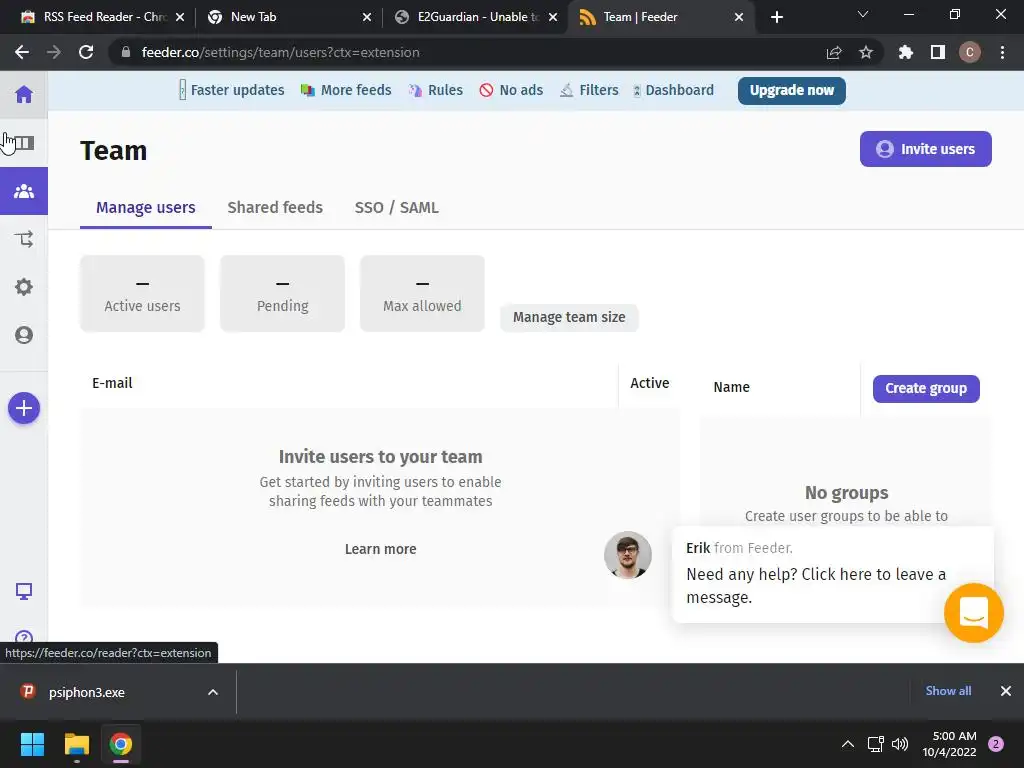This screenshot has height=768, width=1024.
Task: Open the volume speaker tray icon
Action: point(900,744)
